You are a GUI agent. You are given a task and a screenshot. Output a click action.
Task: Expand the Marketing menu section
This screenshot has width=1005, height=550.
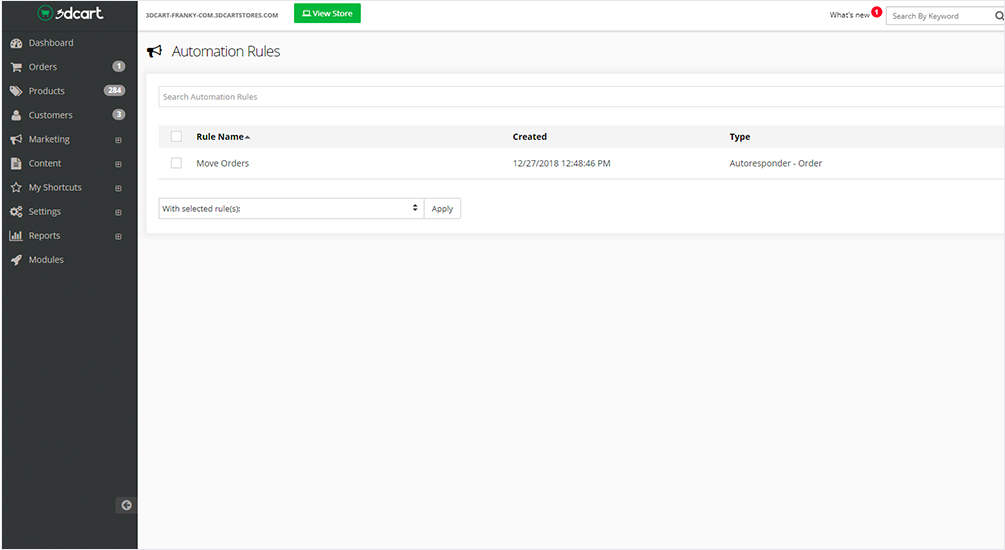point(118,140)
